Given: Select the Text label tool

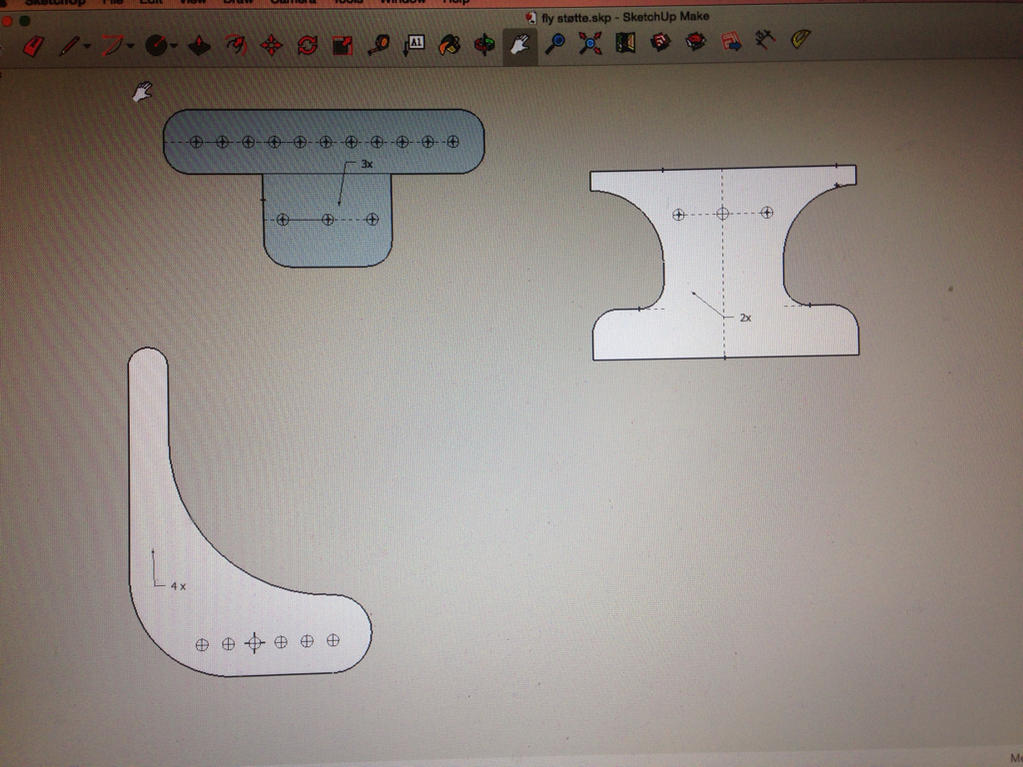Looking at the screenshot, I should (415, 43).
